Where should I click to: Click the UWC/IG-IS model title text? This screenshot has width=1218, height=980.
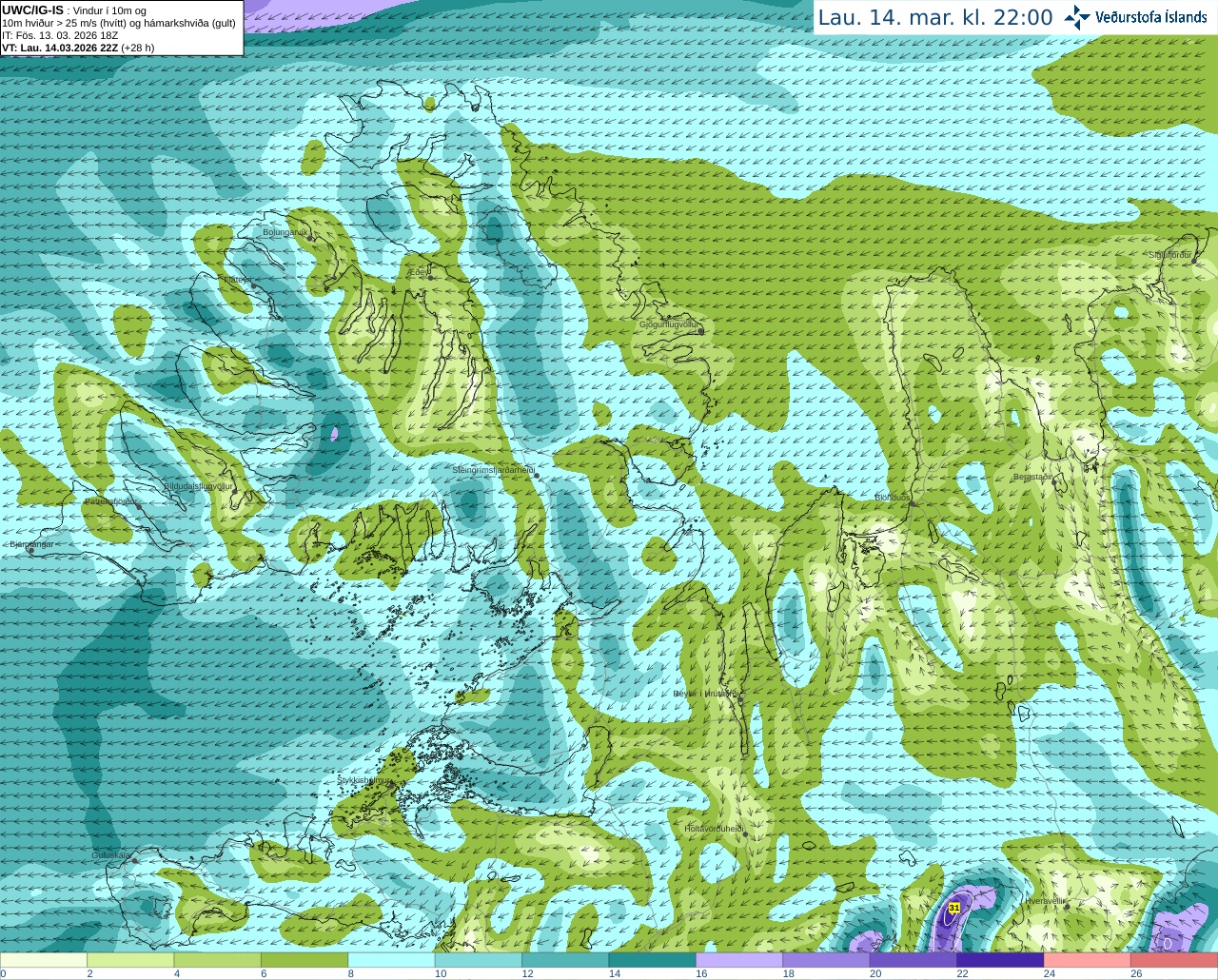(32, 10)
